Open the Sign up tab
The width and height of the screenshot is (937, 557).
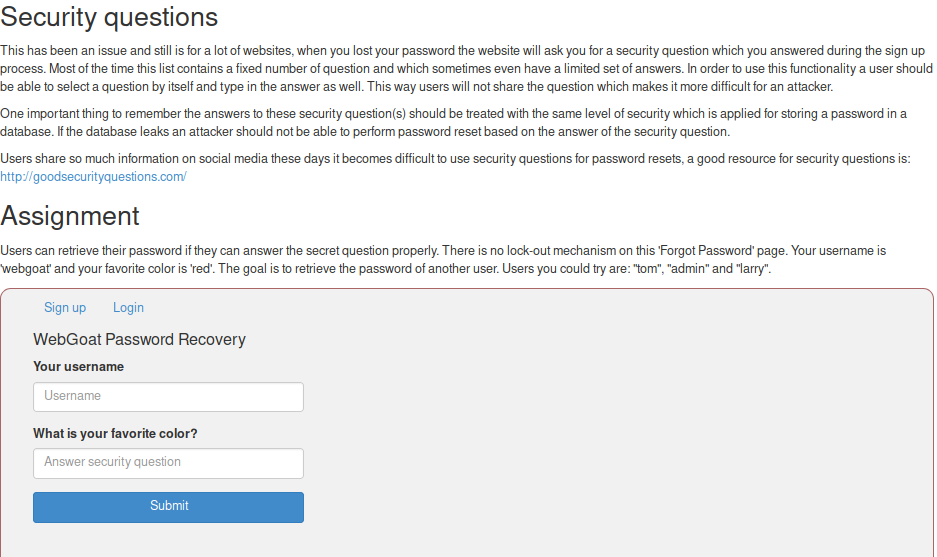coord(65,308)
